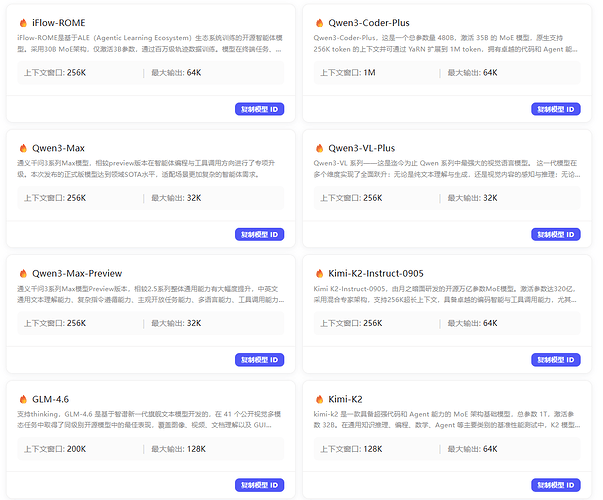
Task: Click the Qwen3-Max context window info row
Action: tap(150, 198)
